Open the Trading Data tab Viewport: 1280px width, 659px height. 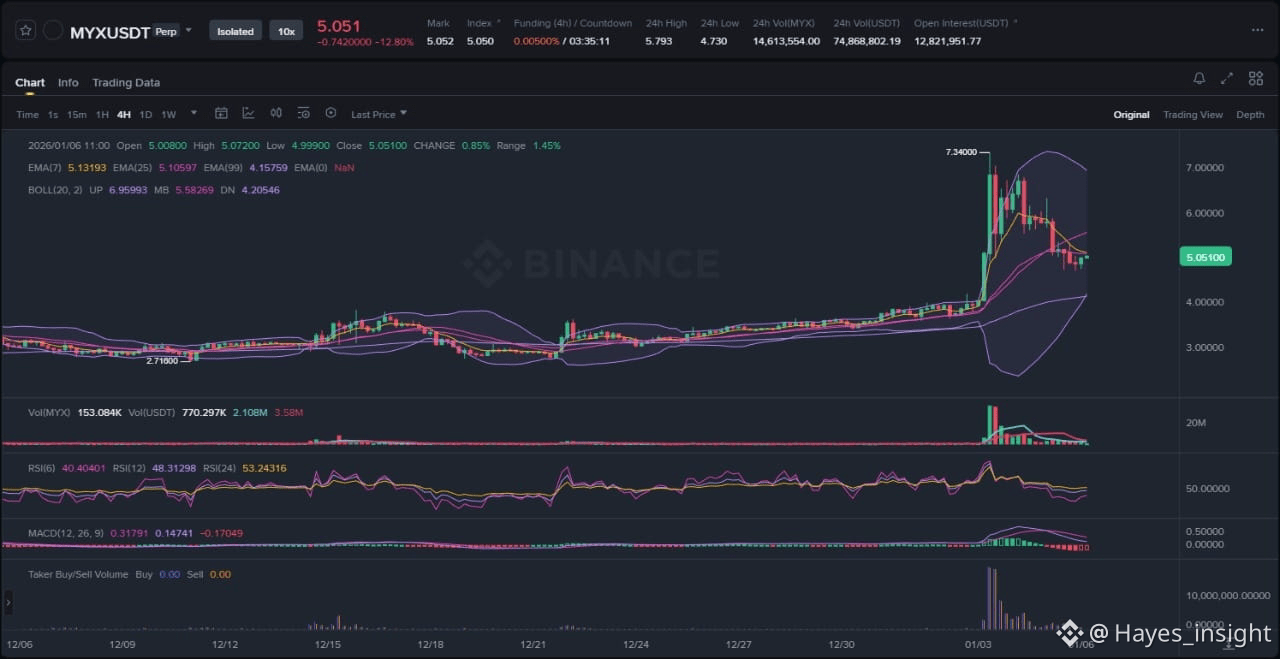coord(126,83)
